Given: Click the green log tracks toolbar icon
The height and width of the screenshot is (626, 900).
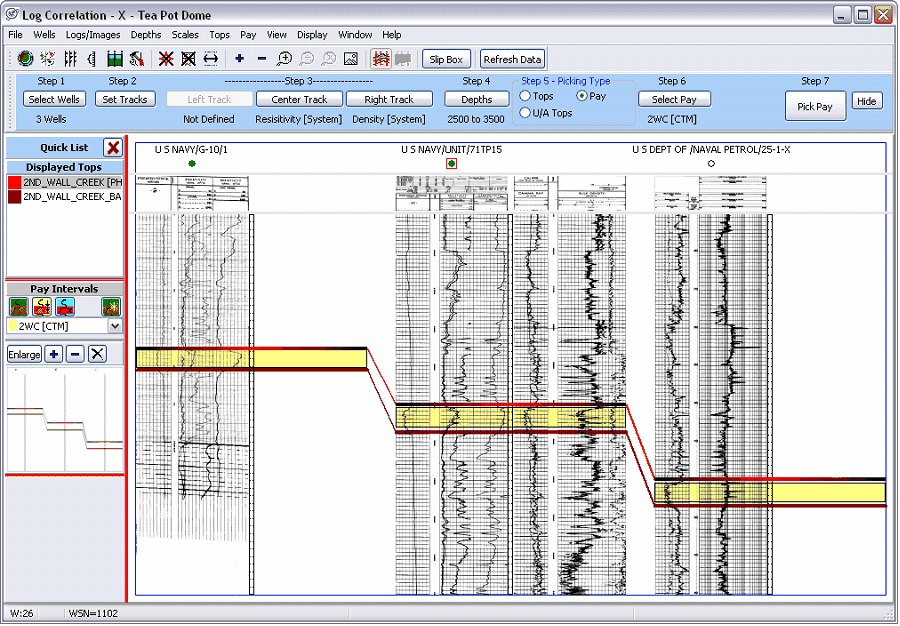Looking at the screenshot, I should (115, 59).
